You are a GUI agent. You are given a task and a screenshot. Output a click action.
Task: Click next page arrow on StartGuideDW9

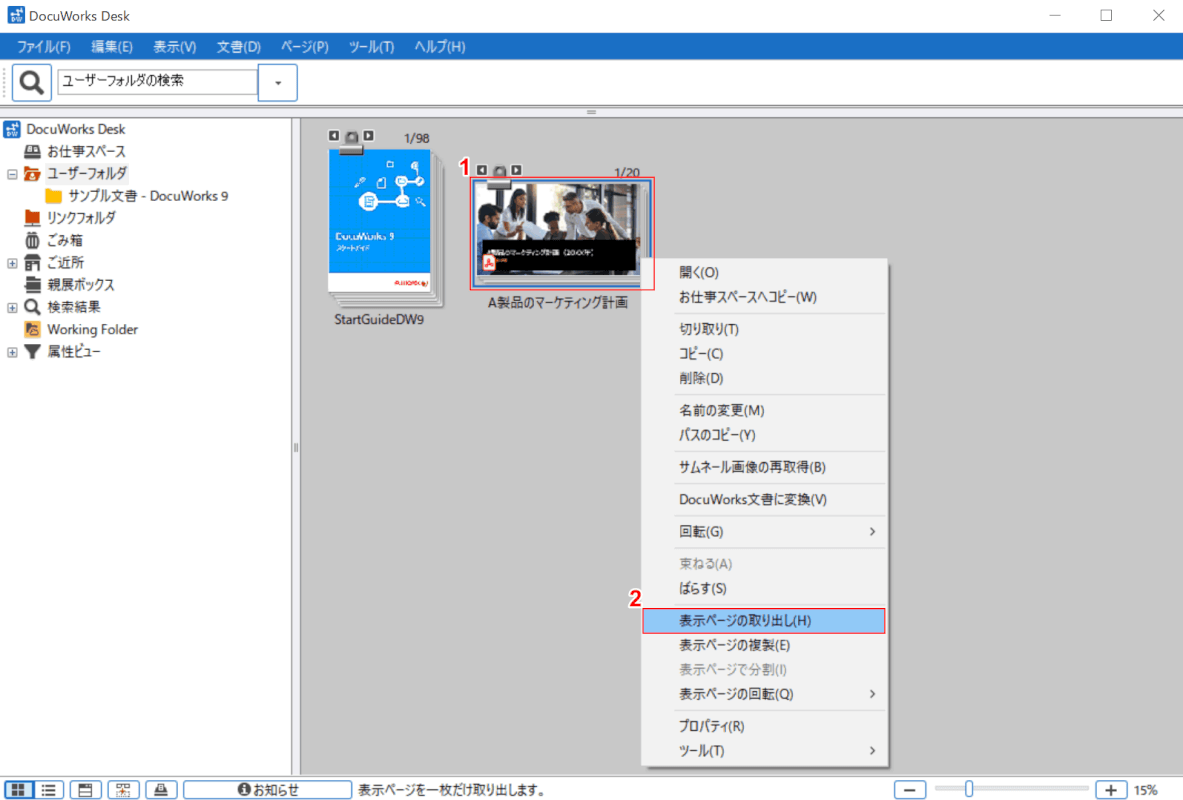[x=369, y=136]
